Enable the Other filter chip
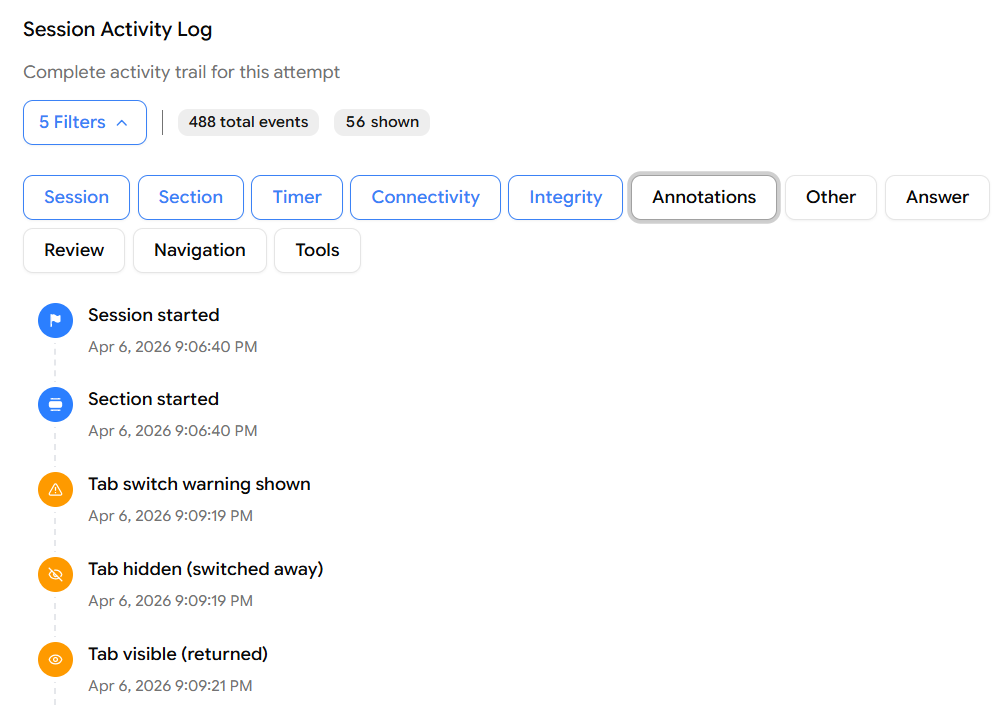1003x708 pixels. [x=830, y=197]
